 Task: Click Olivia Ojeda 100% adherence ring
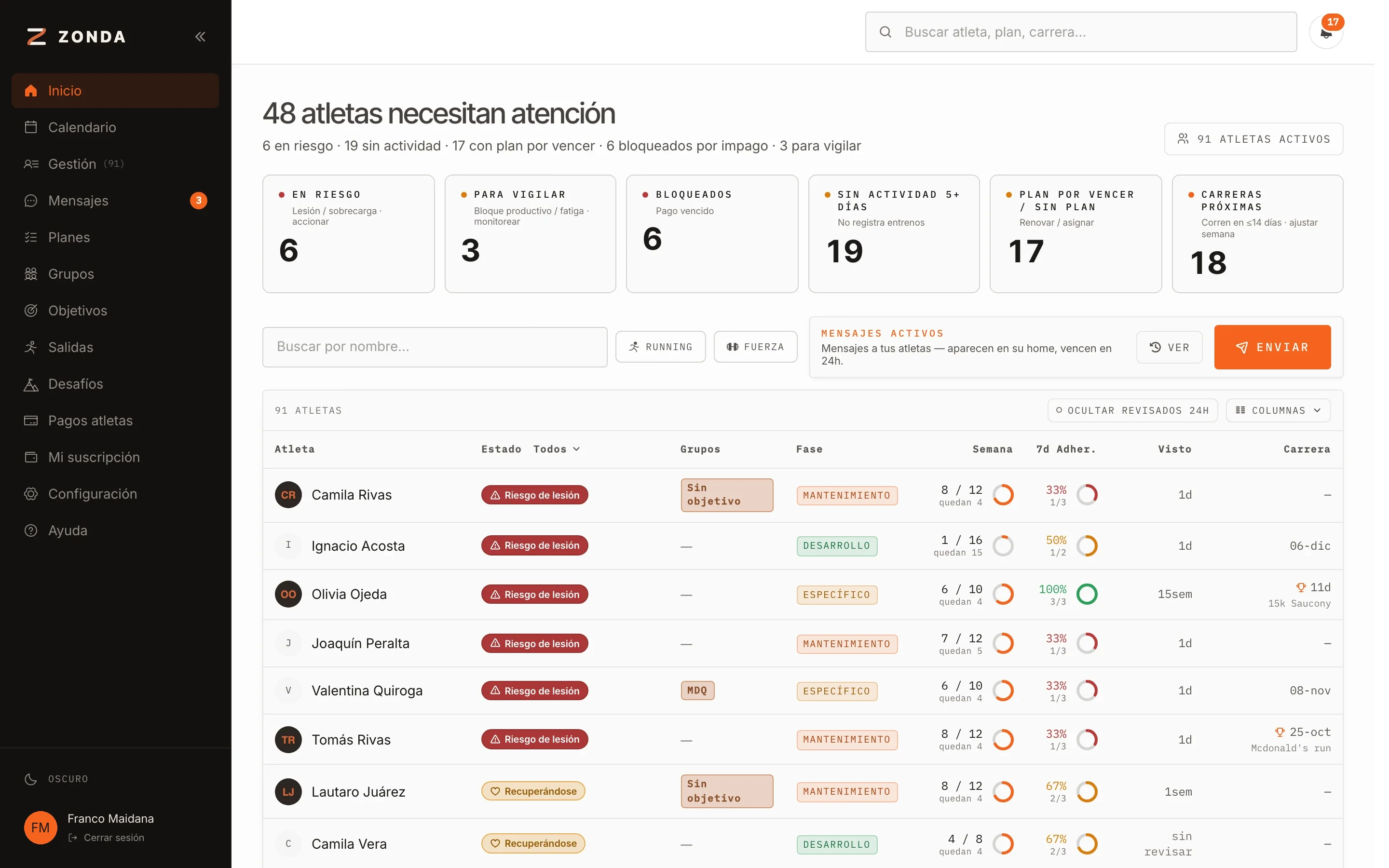(1087, 594)
